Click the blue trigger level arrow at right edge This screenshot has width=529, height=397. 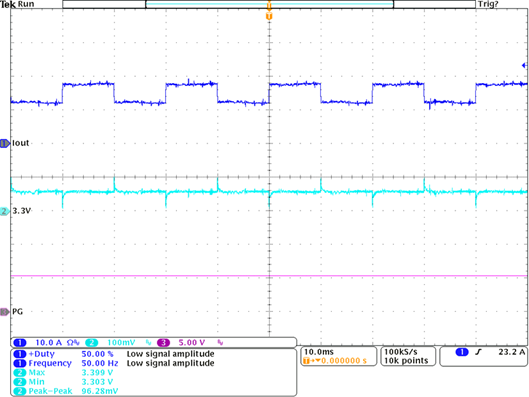(524, 65)
